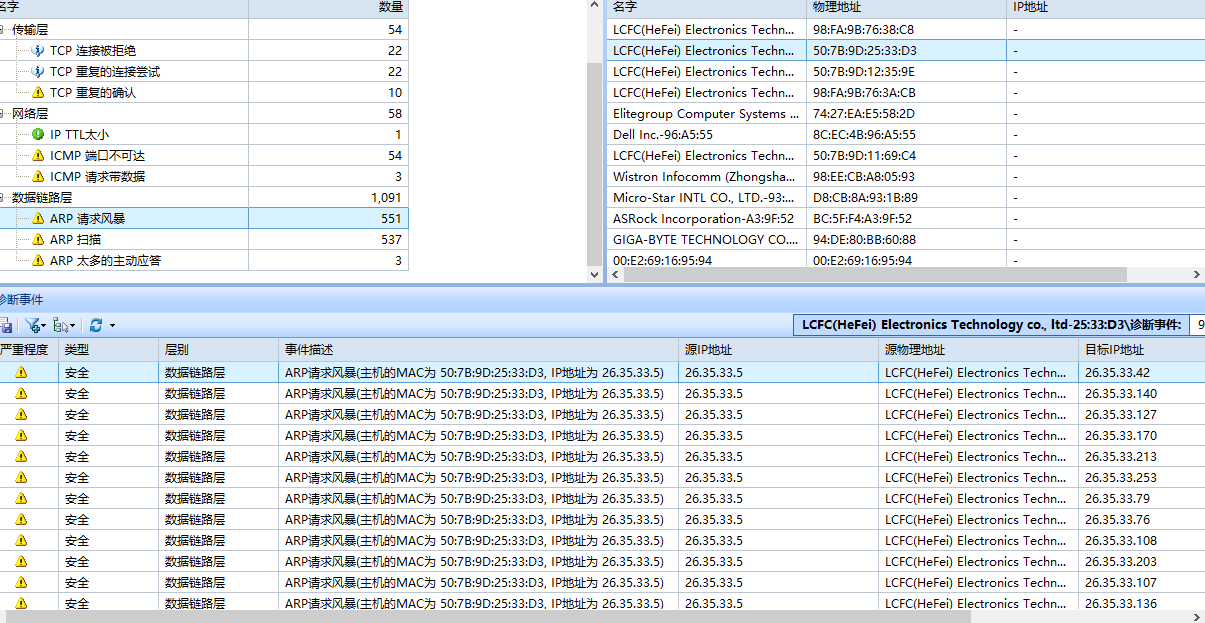Click the warning icon beside ICMP 请求带数据
This screenshot has height=623, width=1205.
(x=38, y=176)
